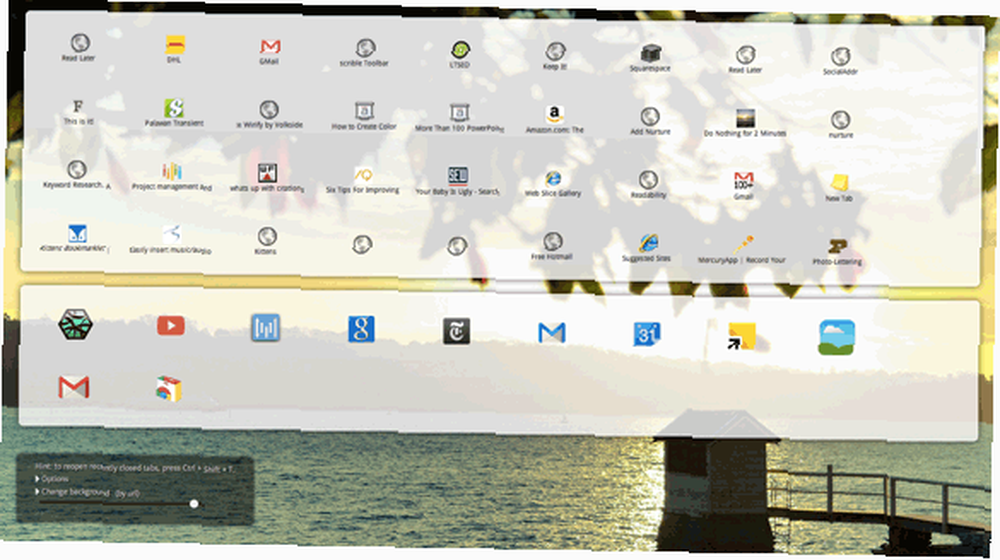Open the Amazon.com bookmark
The height and width of the screenshot is (560, 1000).
[555, 120]
